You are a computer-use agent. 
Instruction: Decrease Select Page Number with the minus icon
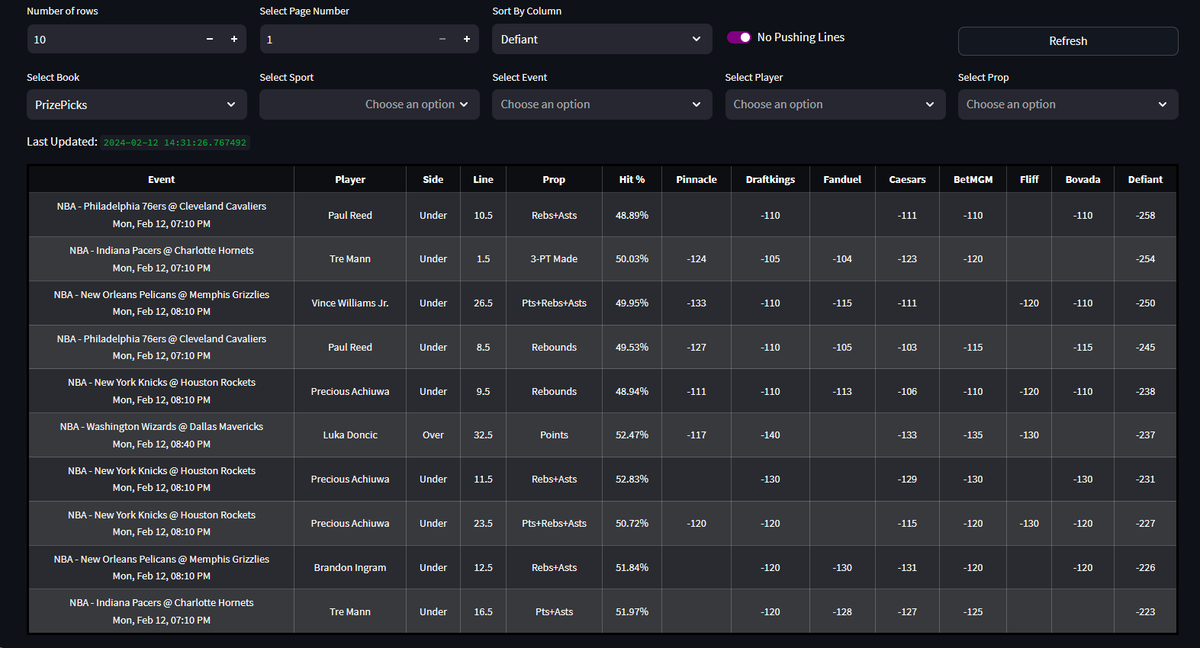pos(441,38)
